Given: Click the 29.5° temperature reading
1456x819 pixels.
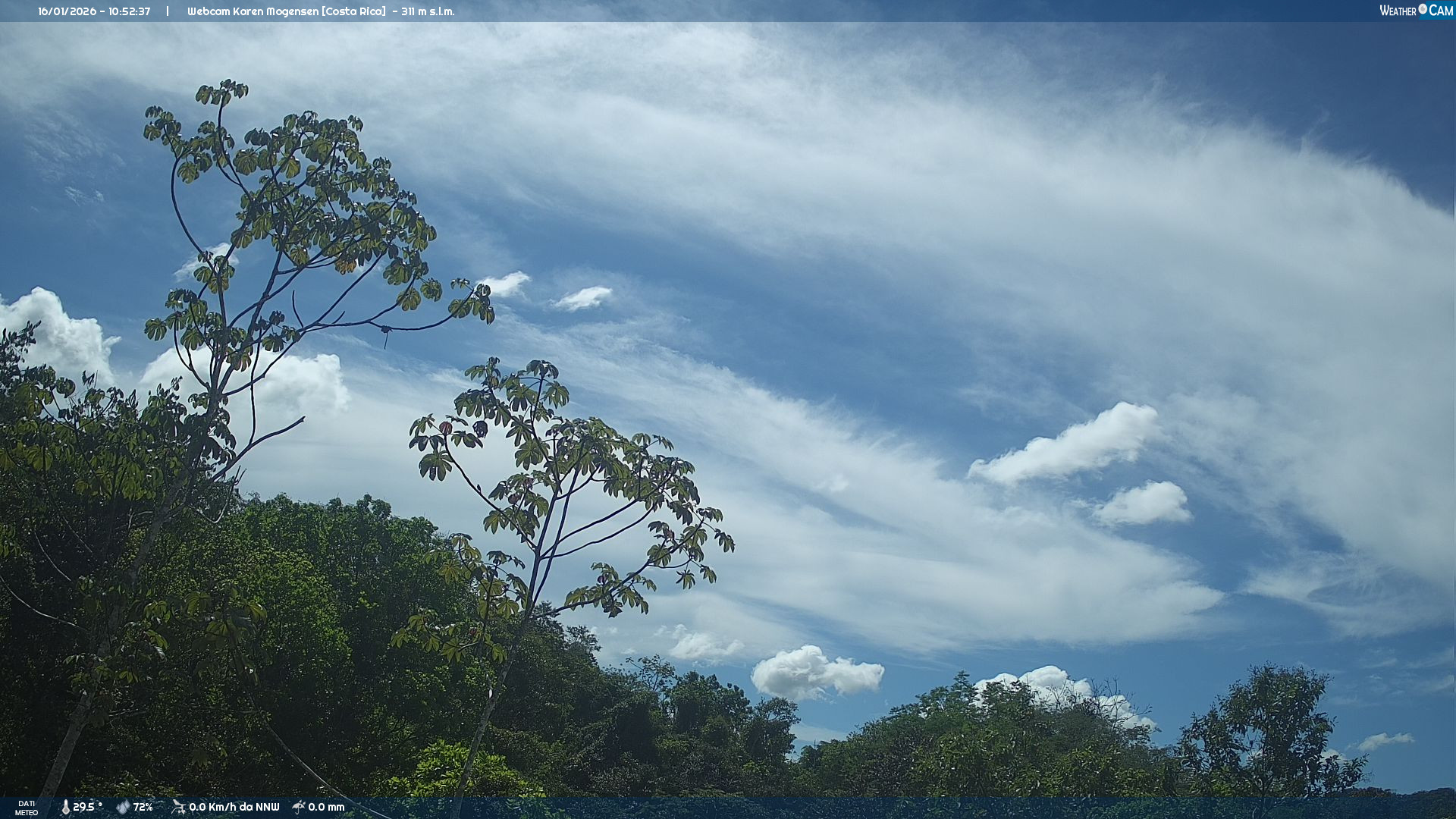Looking at the screenshot, I should point(87,807).
